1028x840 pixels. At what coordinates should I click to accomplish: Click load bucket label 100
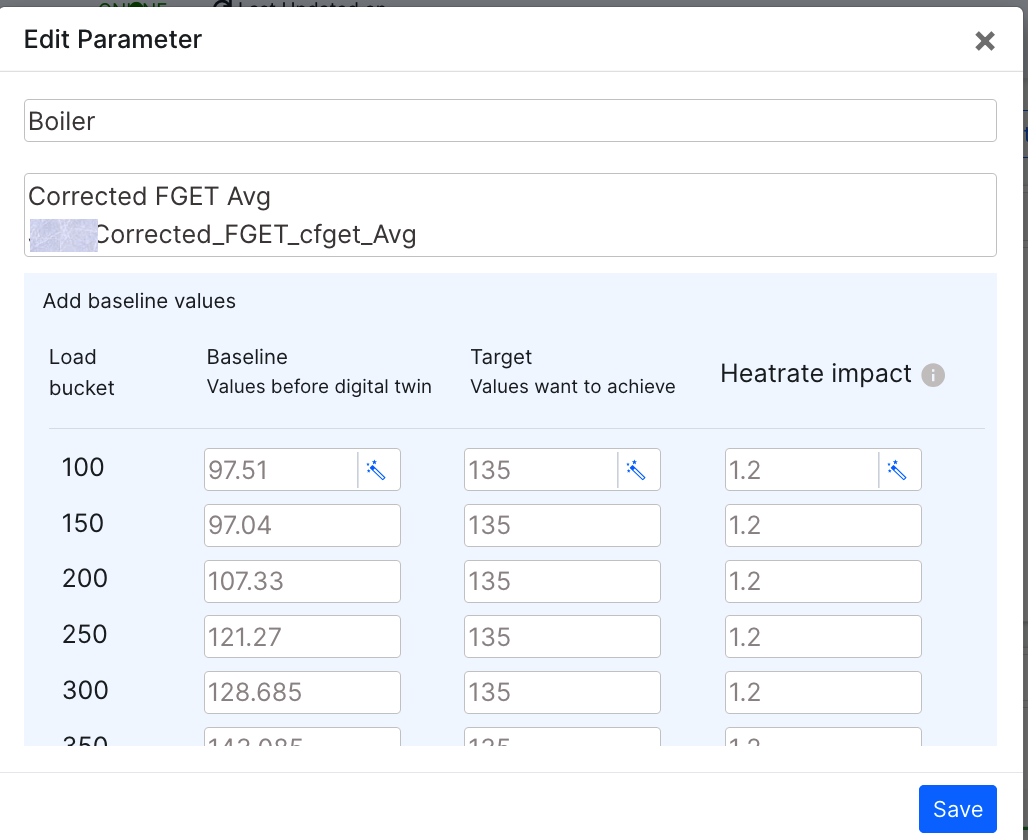[83, 468]
